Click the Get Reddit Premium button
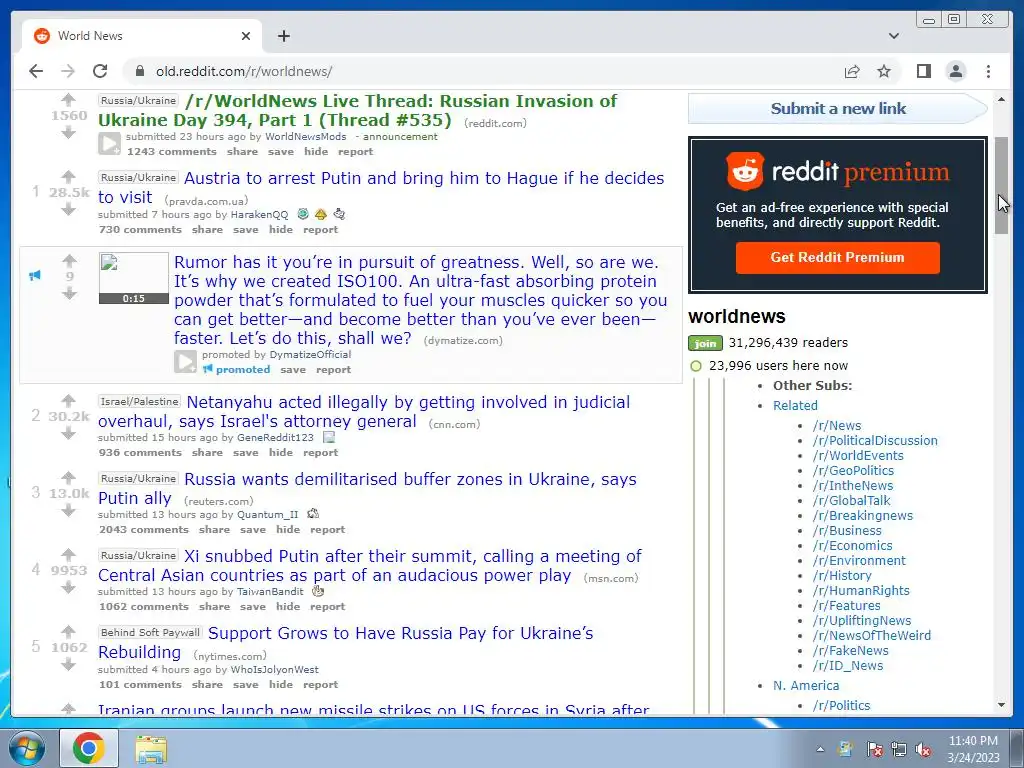 (838, 257)
